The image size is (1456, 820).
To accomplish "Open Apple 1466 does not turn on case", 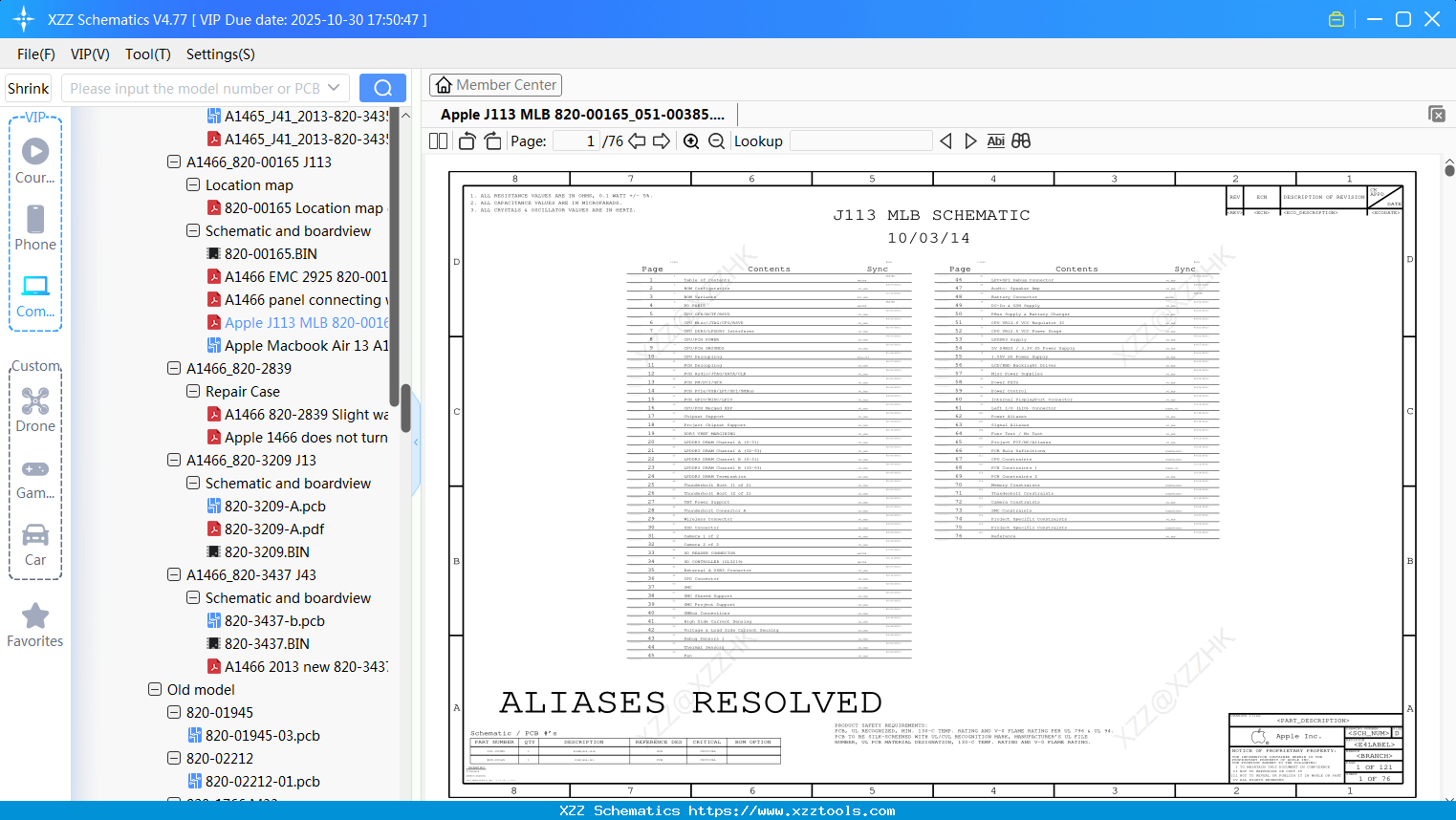I will 297,438.
